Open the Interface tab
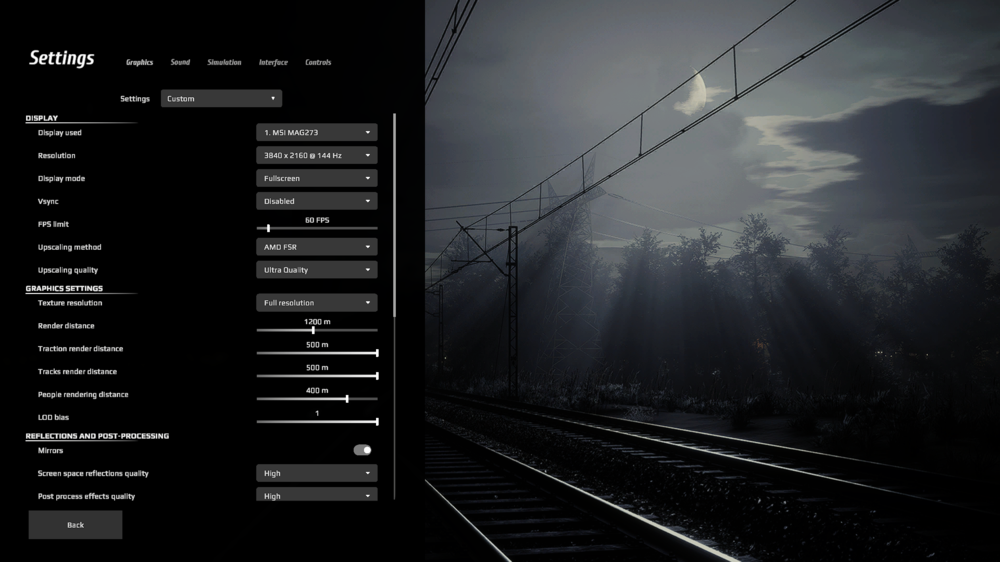Viewport: 1000px width, 562px height. point(273,62)
